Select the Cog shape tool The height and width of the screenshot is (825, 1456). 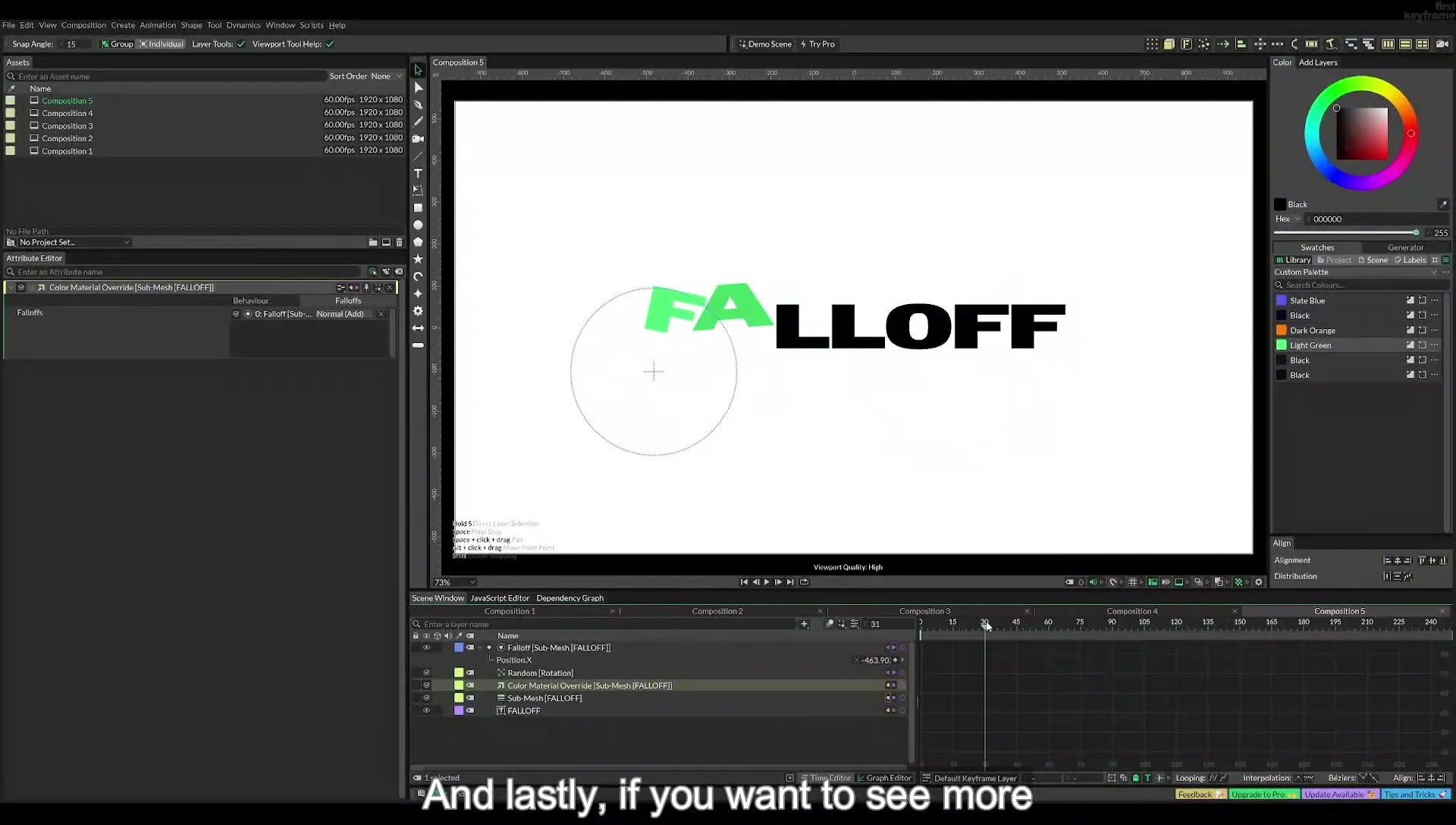pos(418,311)
